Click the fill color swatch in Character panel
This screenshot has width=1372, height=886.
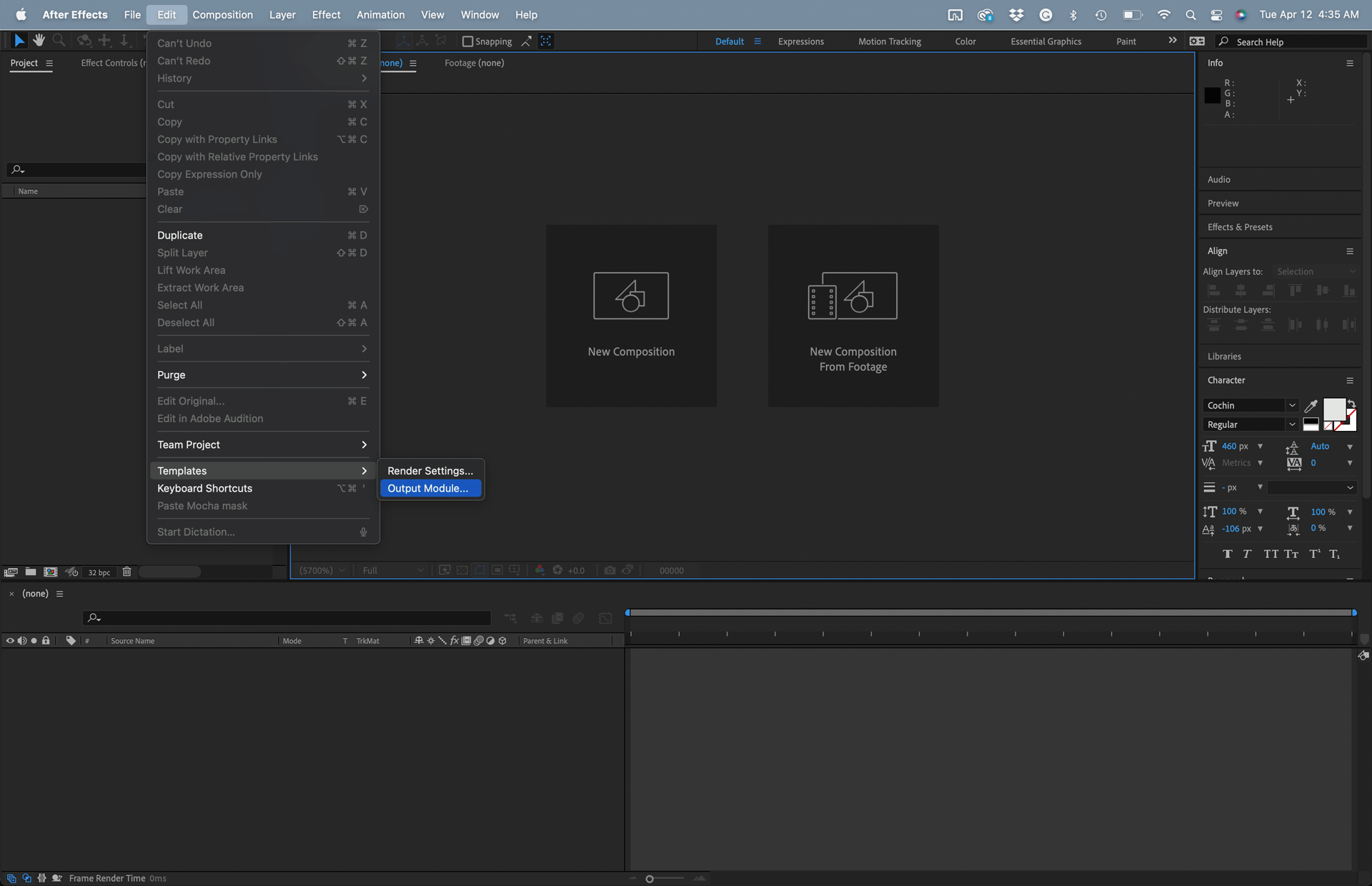pyautogui.click(x=1336, y=409)
